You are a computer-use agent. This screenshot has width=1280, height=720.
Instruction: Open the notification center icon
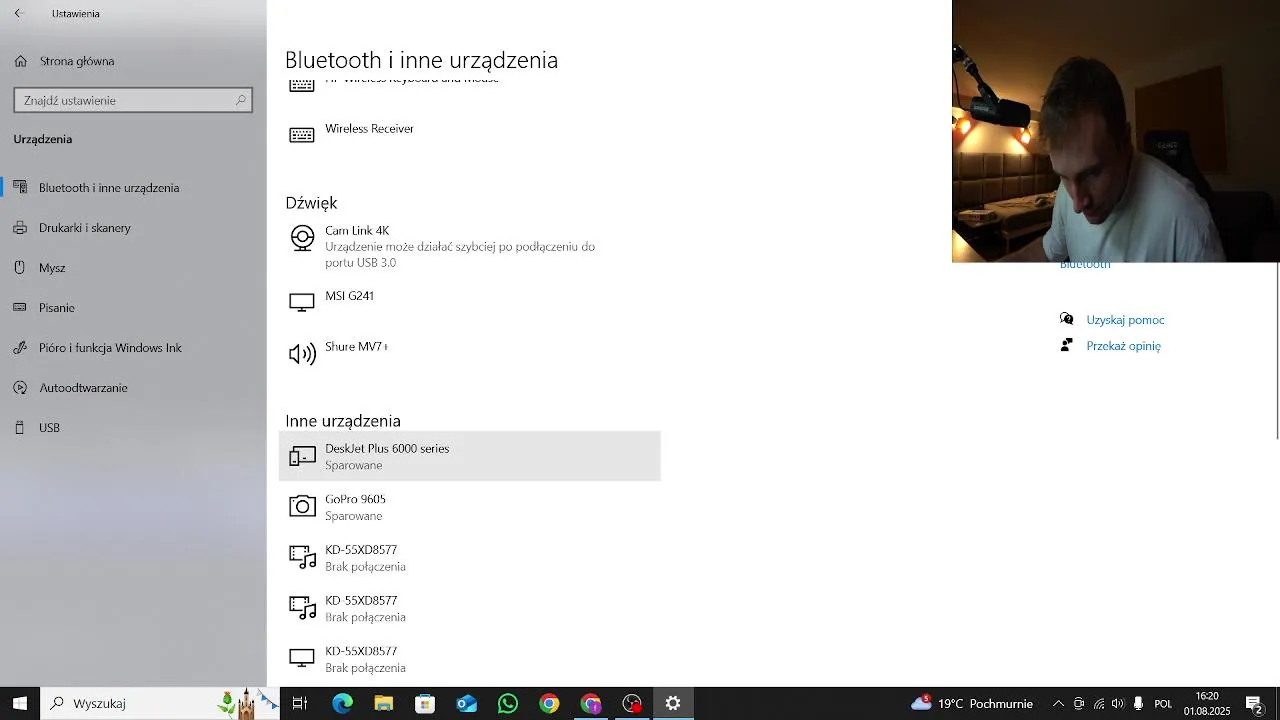pyautogui.click(x=1254, y=704)
